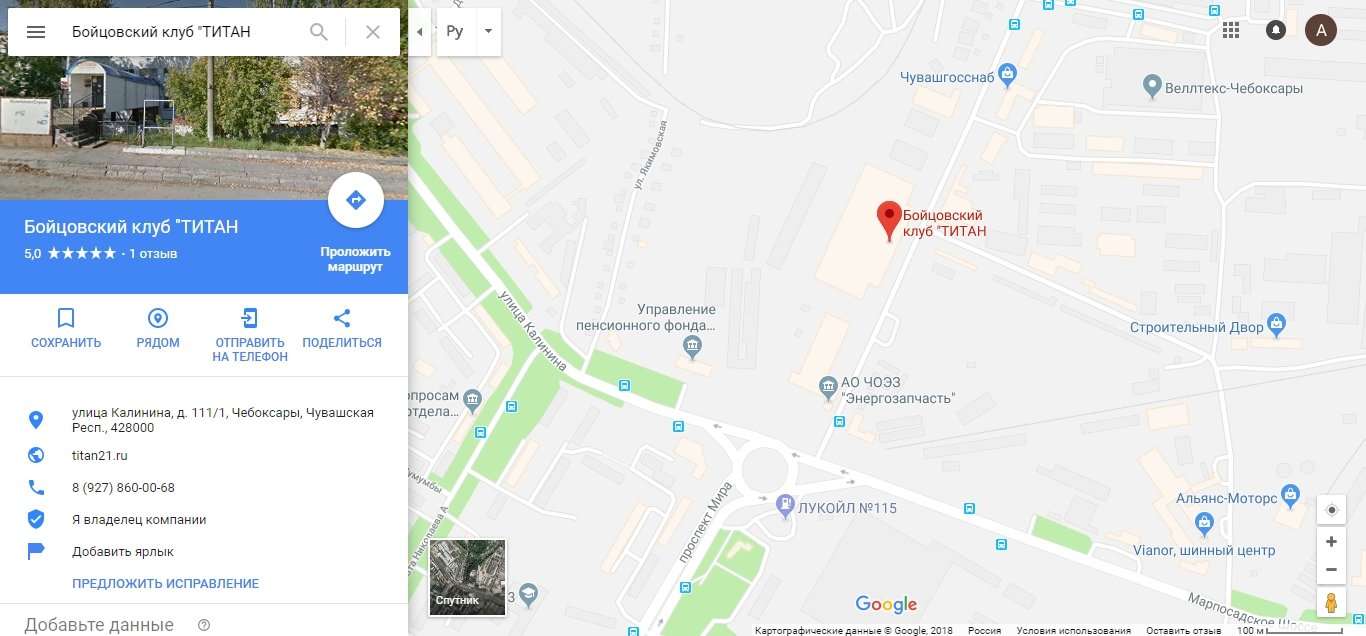This screenshot has height=636, width=1366.
Task: Open the hamburger main menu
Action: pyautogui.click(x=36, y=32)
